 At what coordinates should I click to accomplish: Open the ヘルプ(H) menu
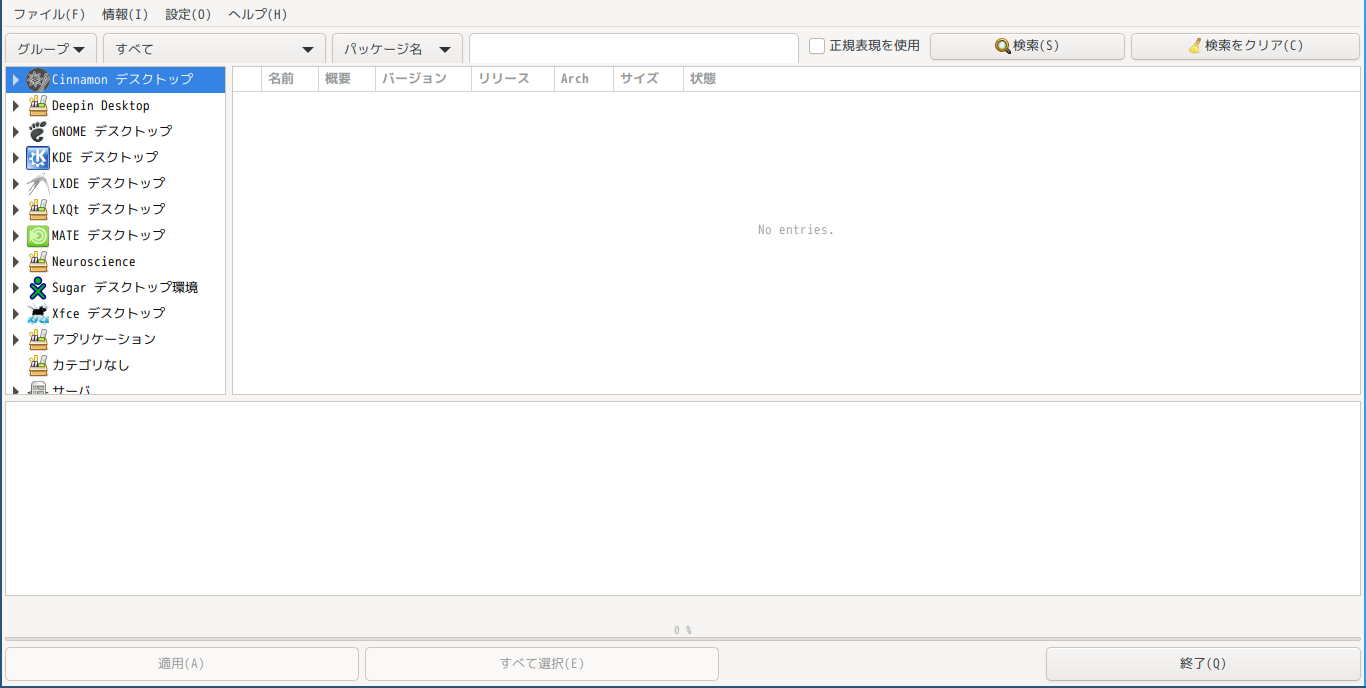coord(257,14)
